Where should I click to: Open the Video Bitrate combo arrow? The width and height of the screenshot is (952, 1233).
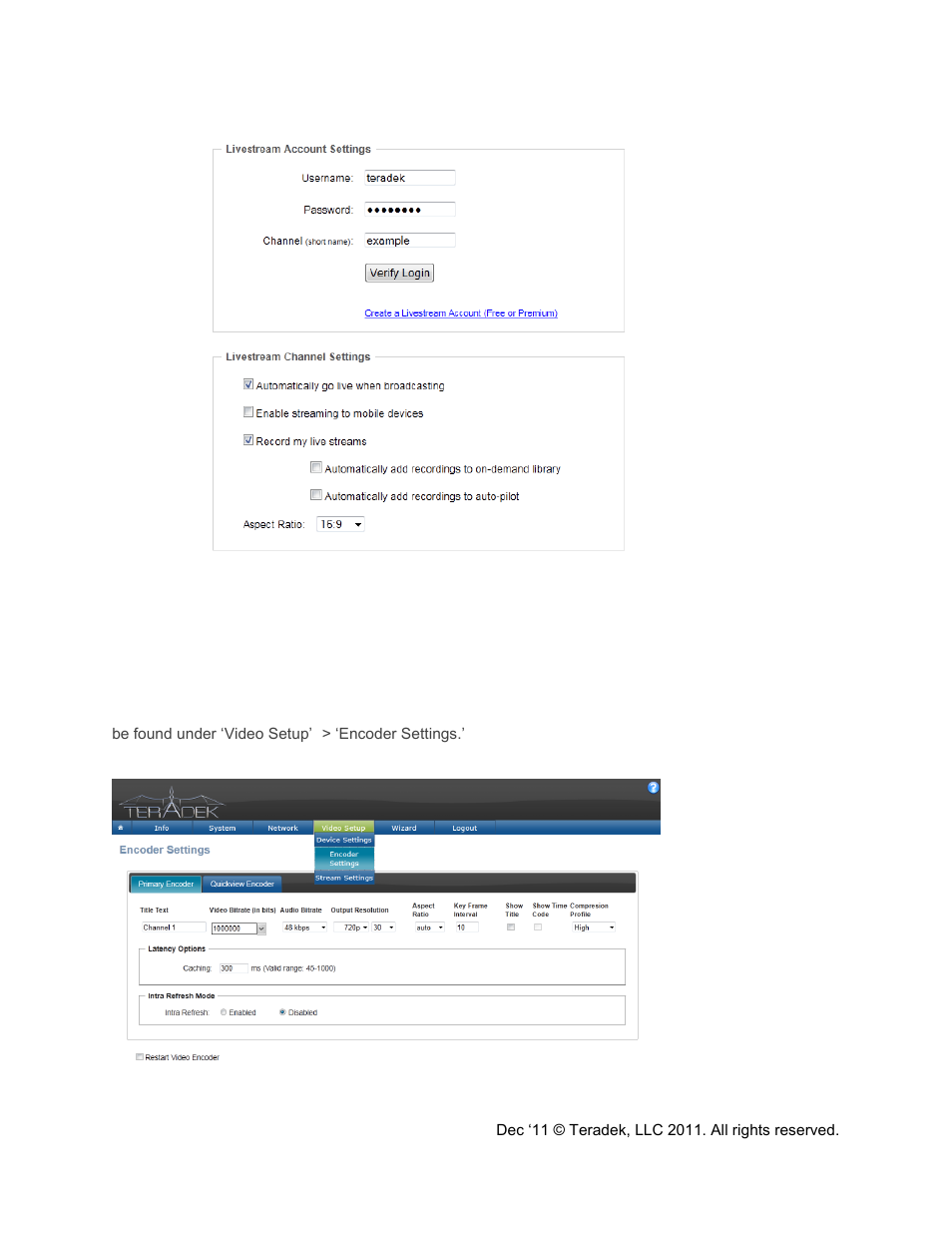tap(261, 928)
